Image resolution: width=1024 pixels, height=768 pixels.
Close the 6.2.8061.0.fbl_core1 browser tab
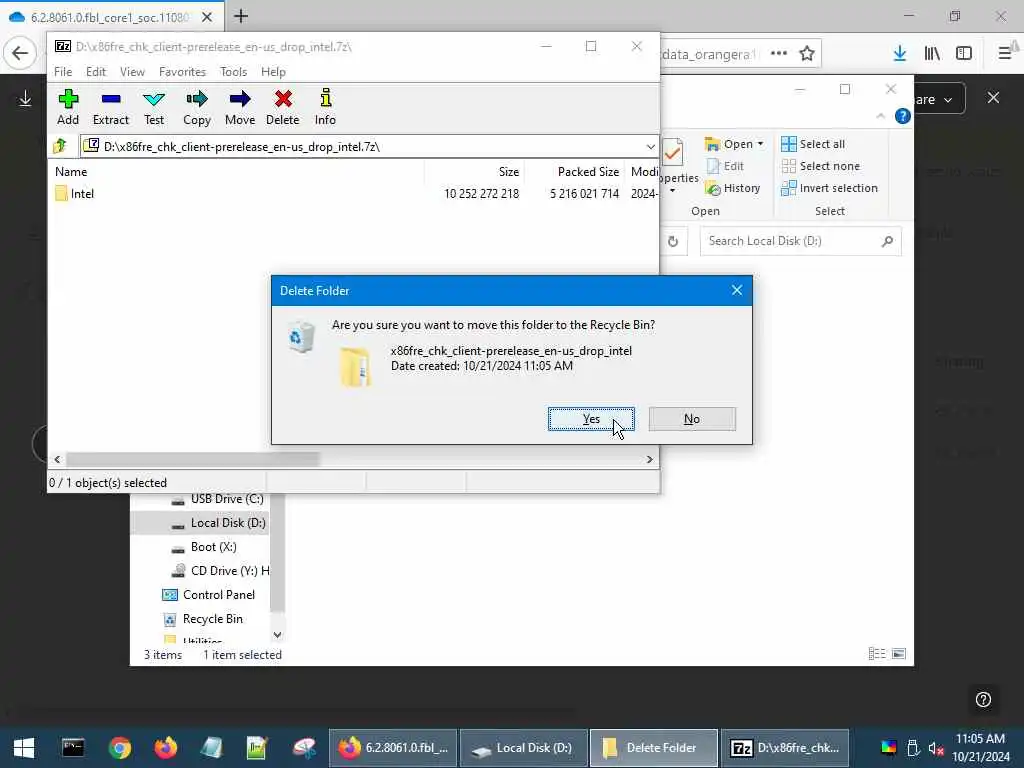pyautogui.click(x=207, y=17)
